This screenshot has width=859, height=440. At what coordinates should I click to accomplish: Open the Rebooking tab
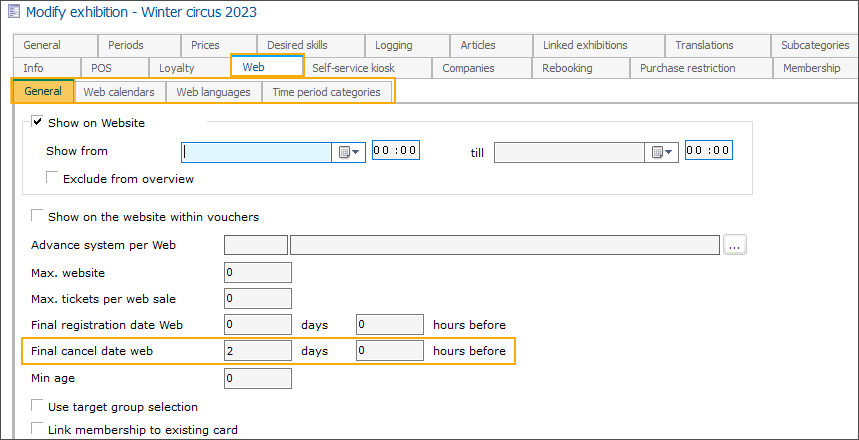(x=581, y=68)
